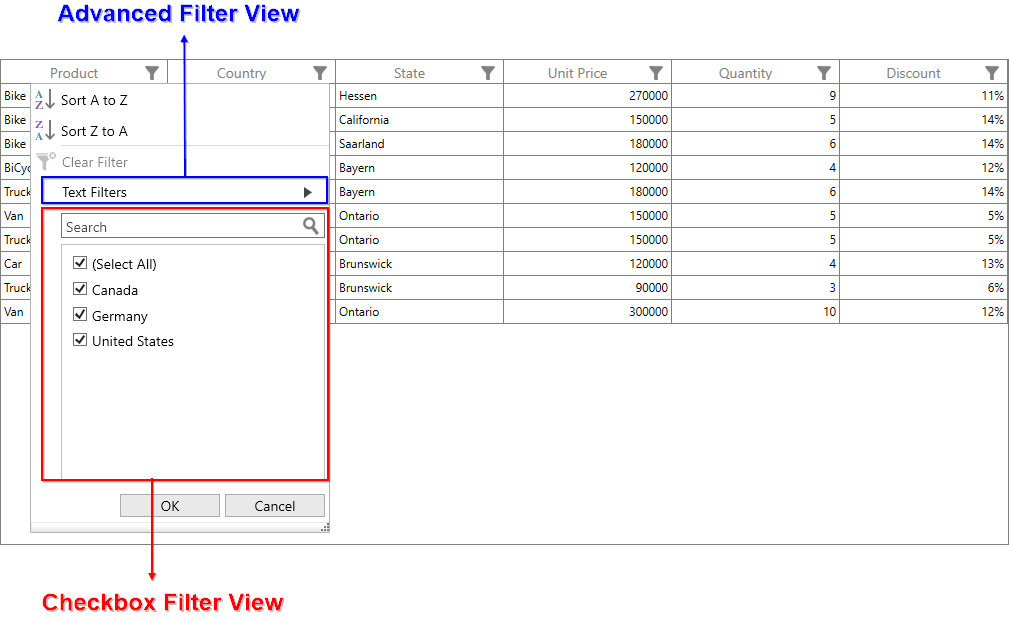Click the OK button
Viewport: 1009px width, 619px height.
coord(169,505)
